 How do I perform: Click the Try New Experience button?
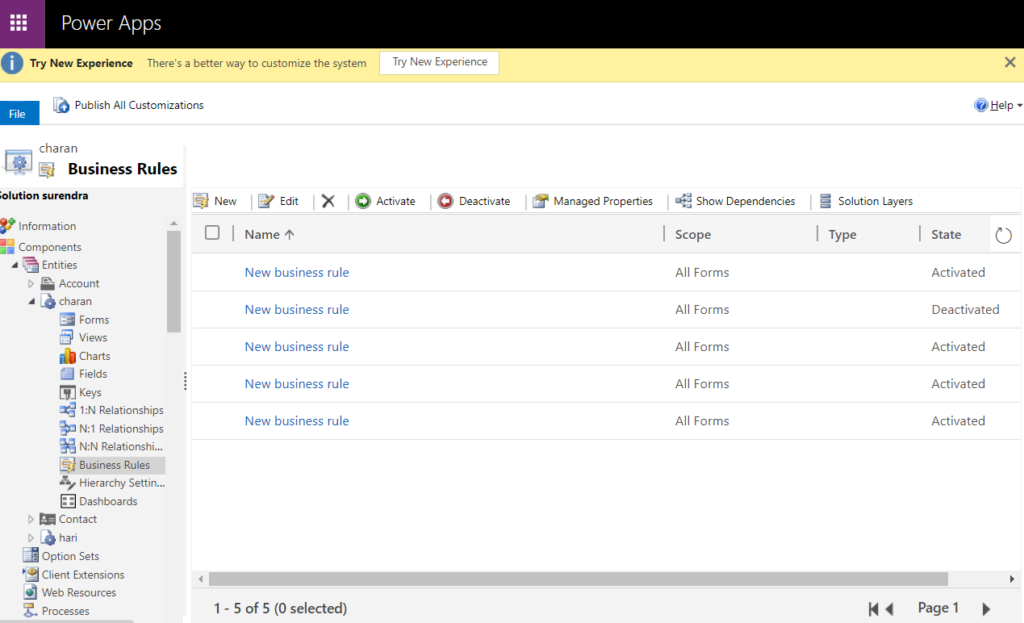tap(440, 62)
